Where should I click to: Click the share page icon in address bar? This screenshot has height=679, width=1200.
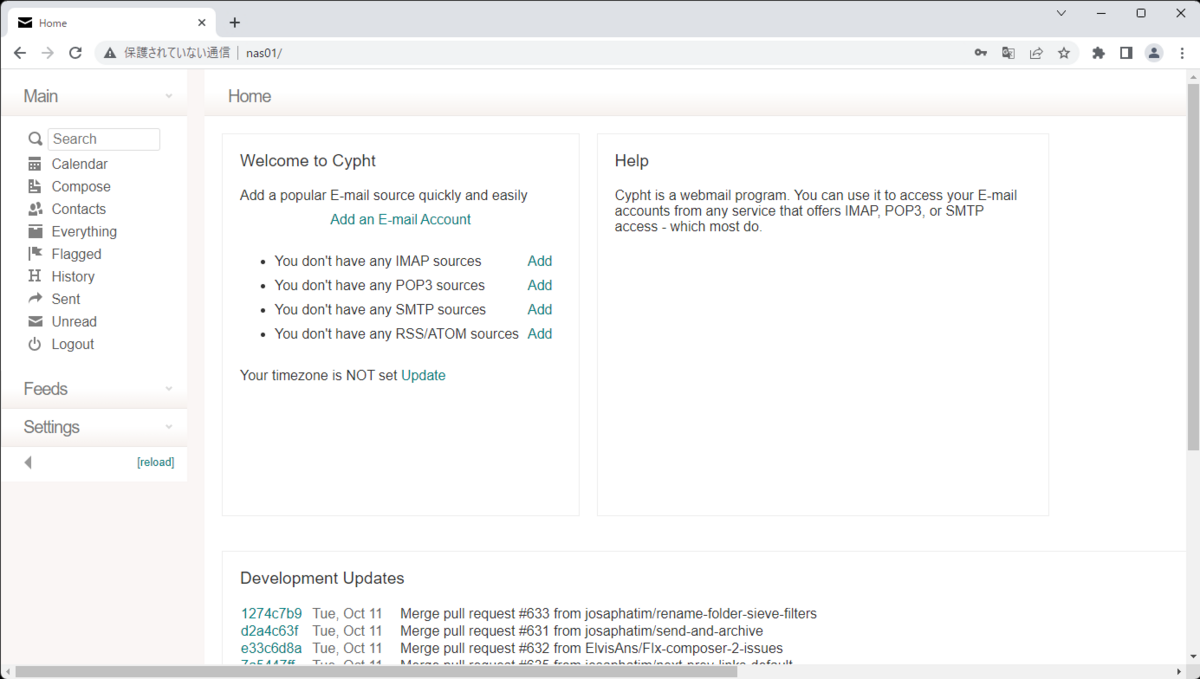pos(1036,53)
